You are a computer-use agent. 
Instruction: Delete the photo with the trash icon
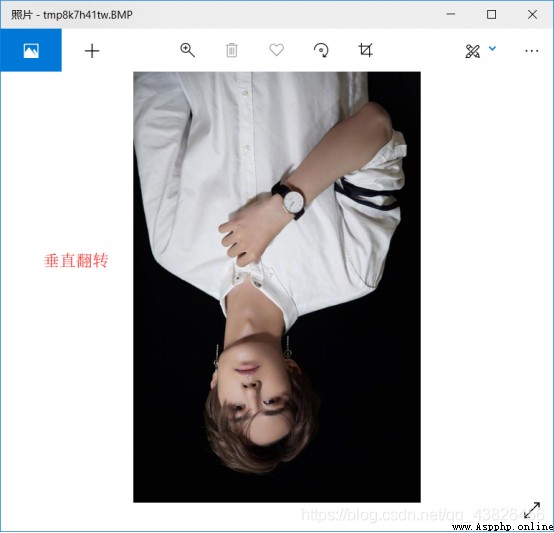[232, 50]
